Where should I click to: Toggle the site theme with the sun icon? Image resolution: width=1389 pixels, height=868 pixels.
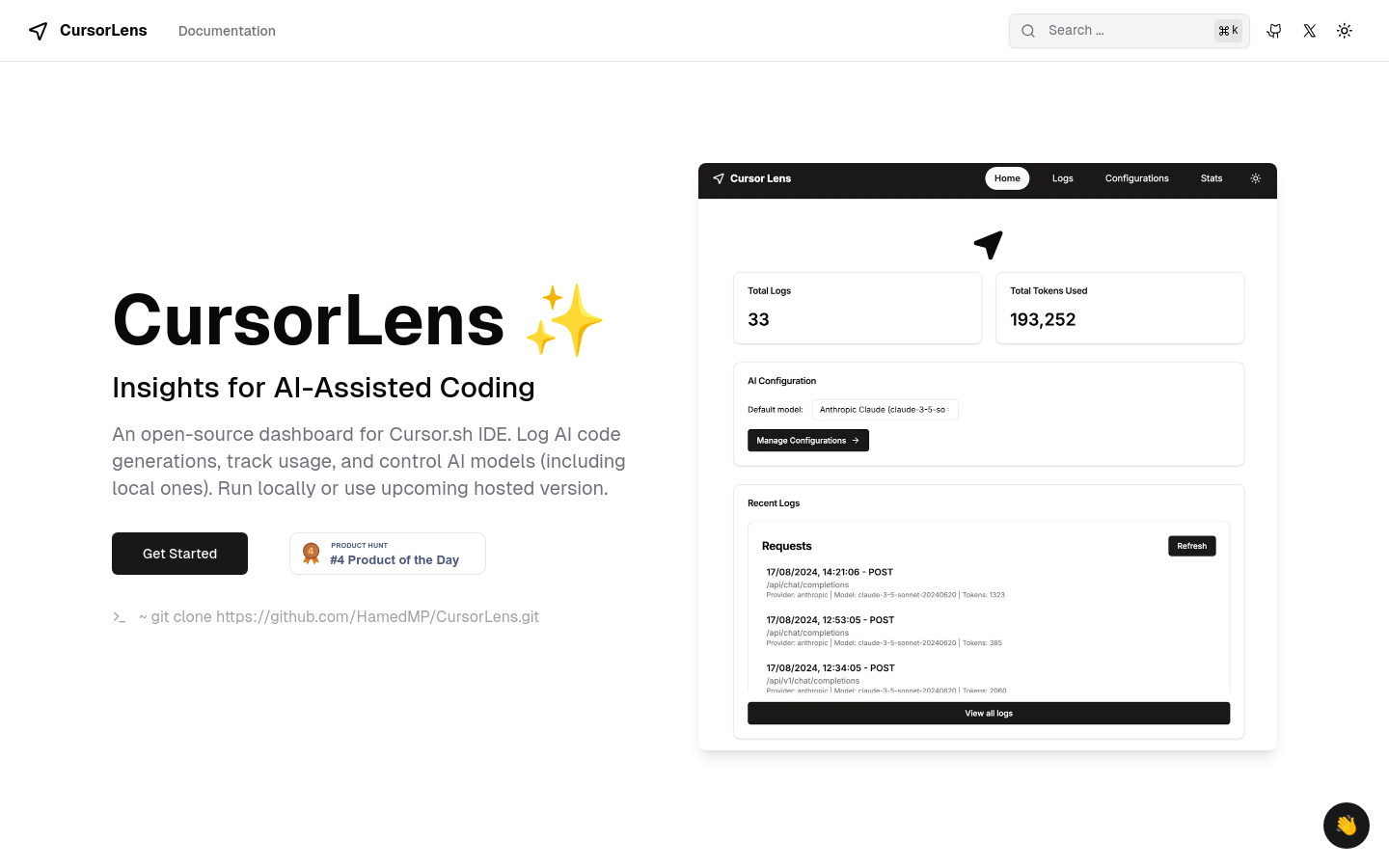tap(1344, 30)
